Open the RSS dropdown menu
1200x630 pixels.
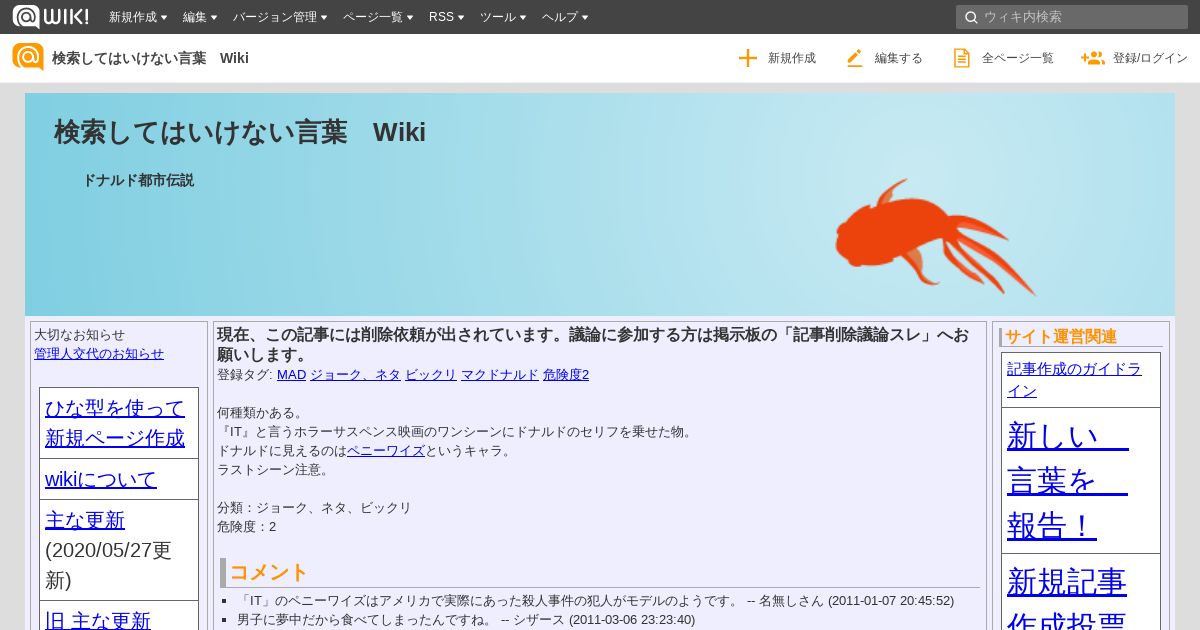click(x=446, y=17)
